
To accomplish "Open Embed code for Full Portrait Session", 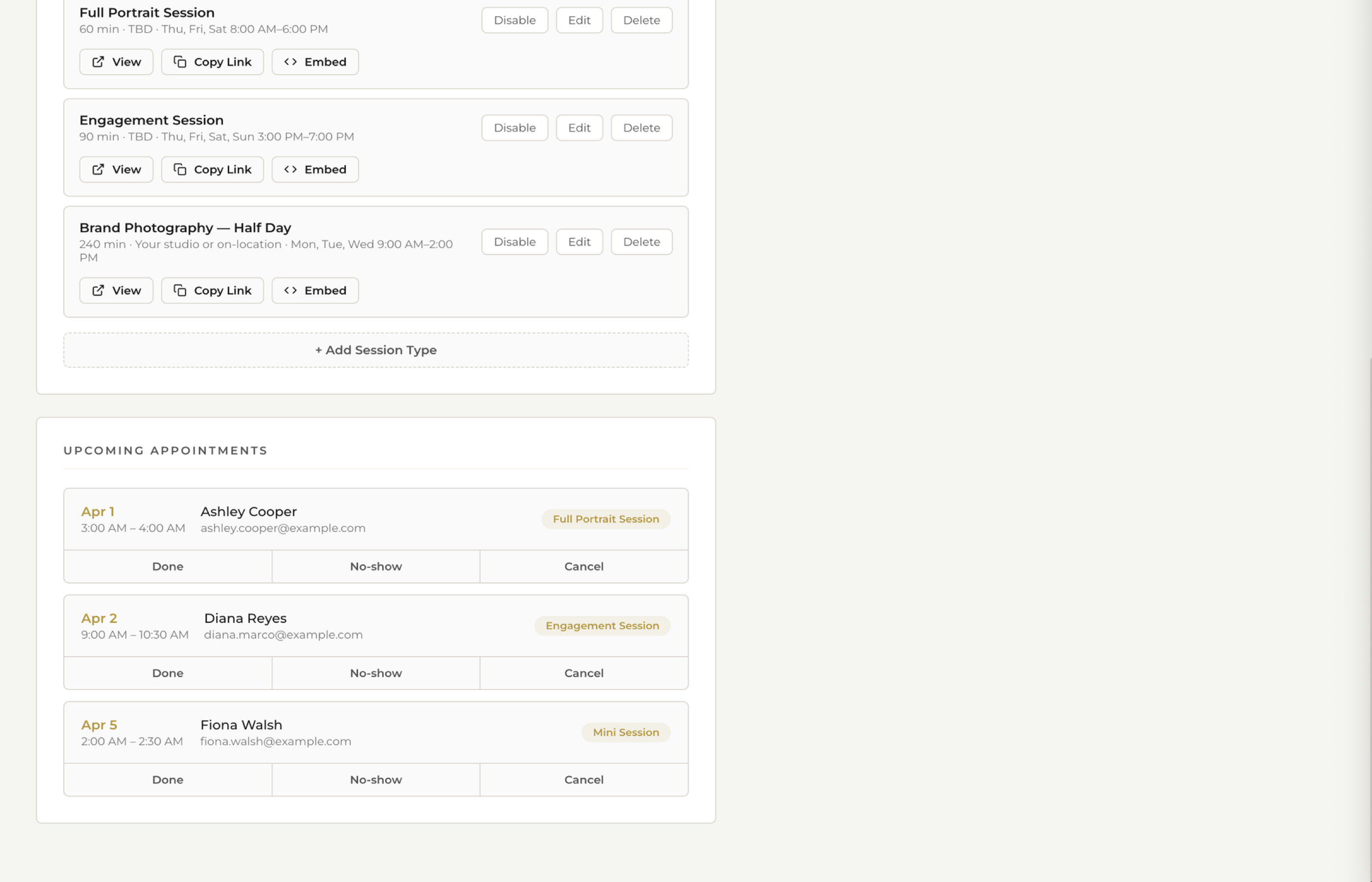I will [x=315, y=62].
